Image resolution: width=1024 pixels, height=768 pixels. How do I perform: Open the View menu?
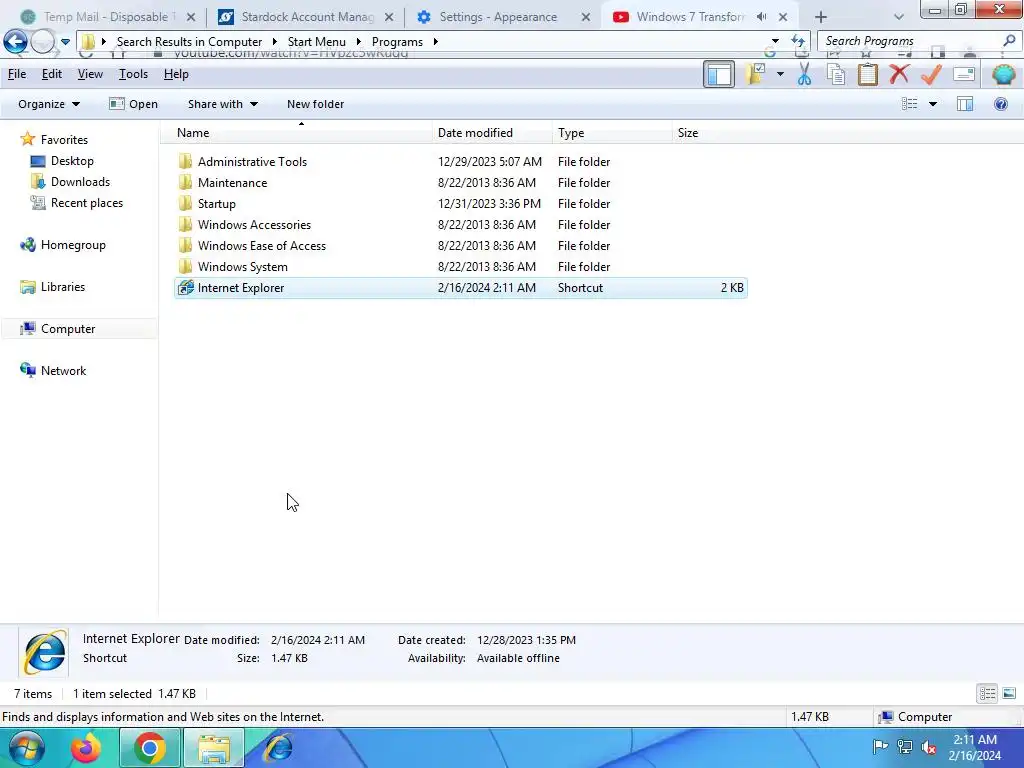click(x=90, y=74)
